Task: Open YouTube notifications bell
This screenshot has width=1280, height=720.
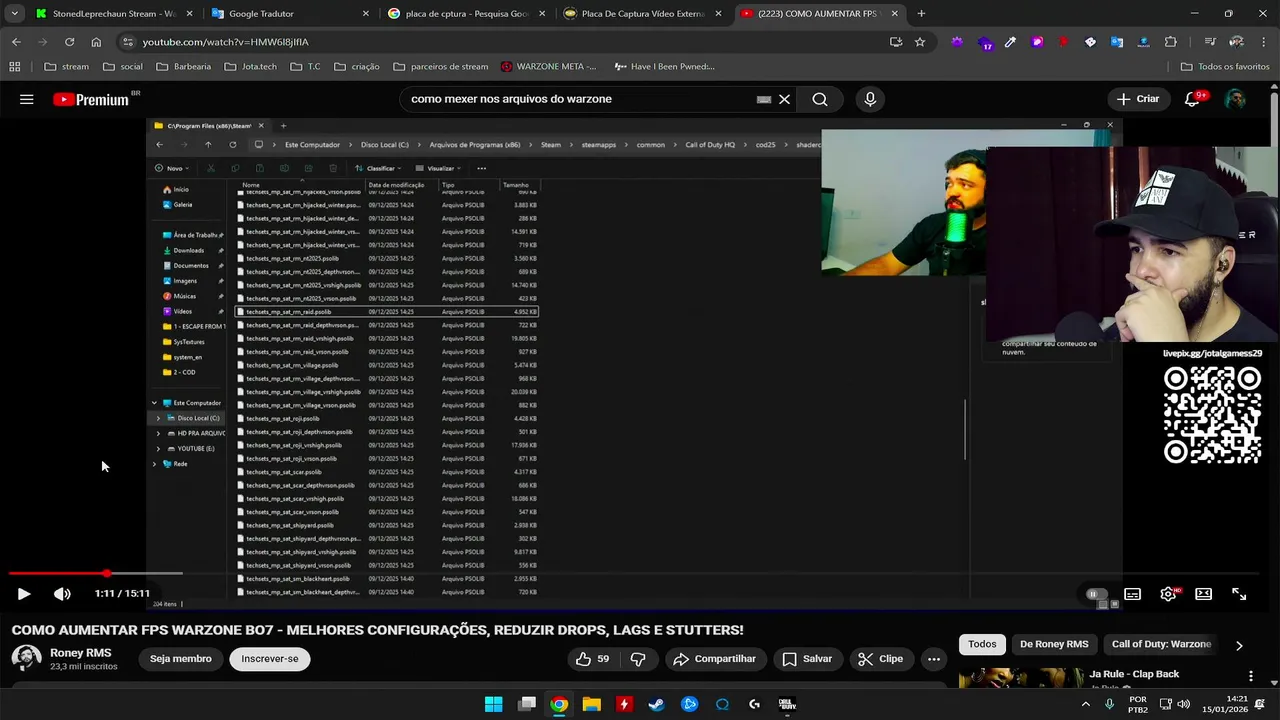Action: pos(1192,99)
